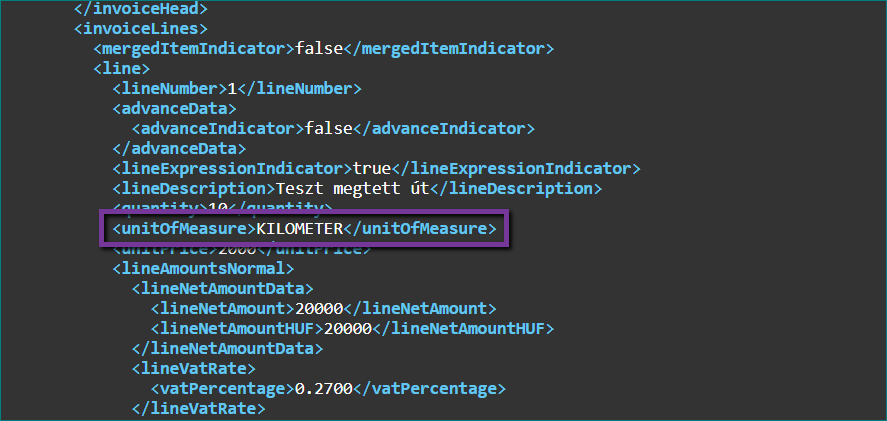Click the lineNumber value 1
Screen dimensions: 887x421
coord(232,89)
